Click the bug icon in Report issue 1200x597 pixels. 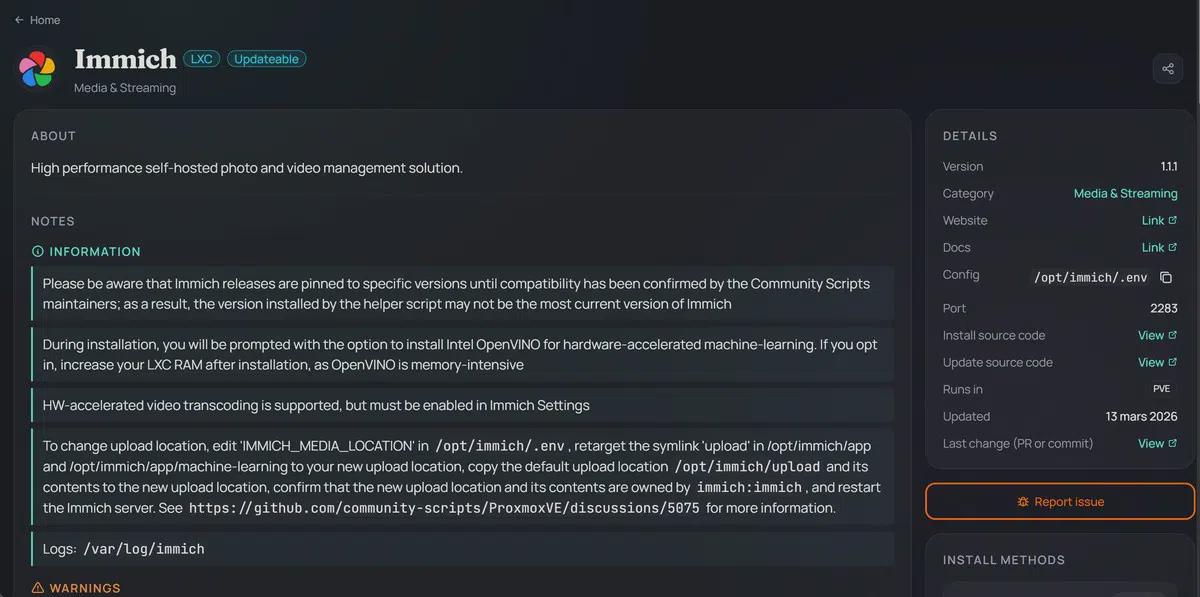1023,502
